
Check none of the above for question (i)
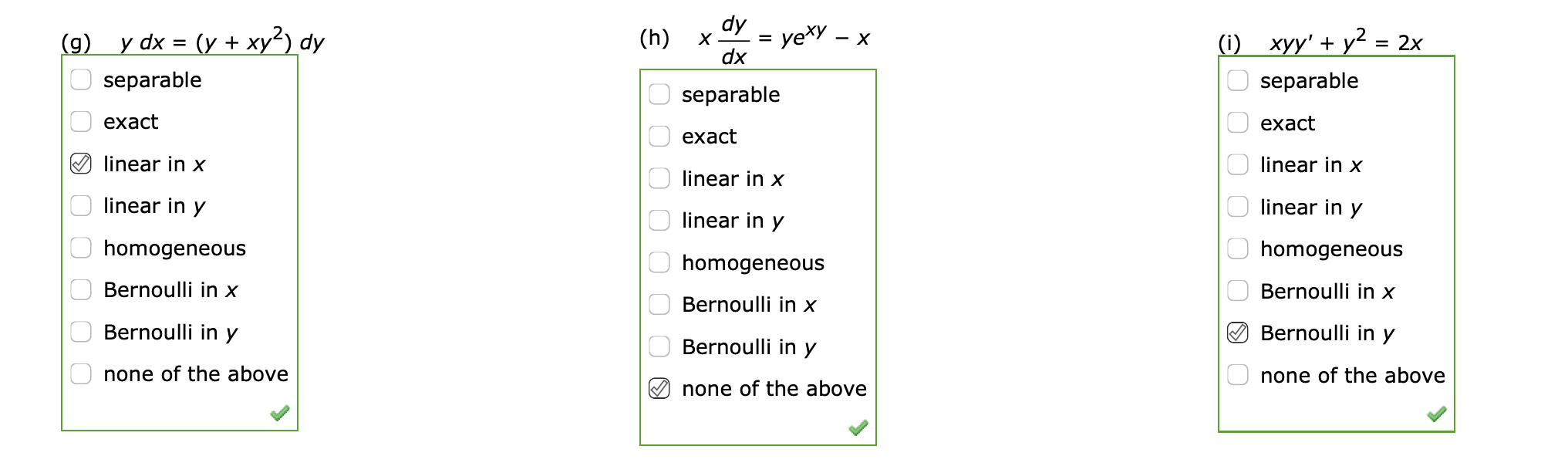(1239, 374)
